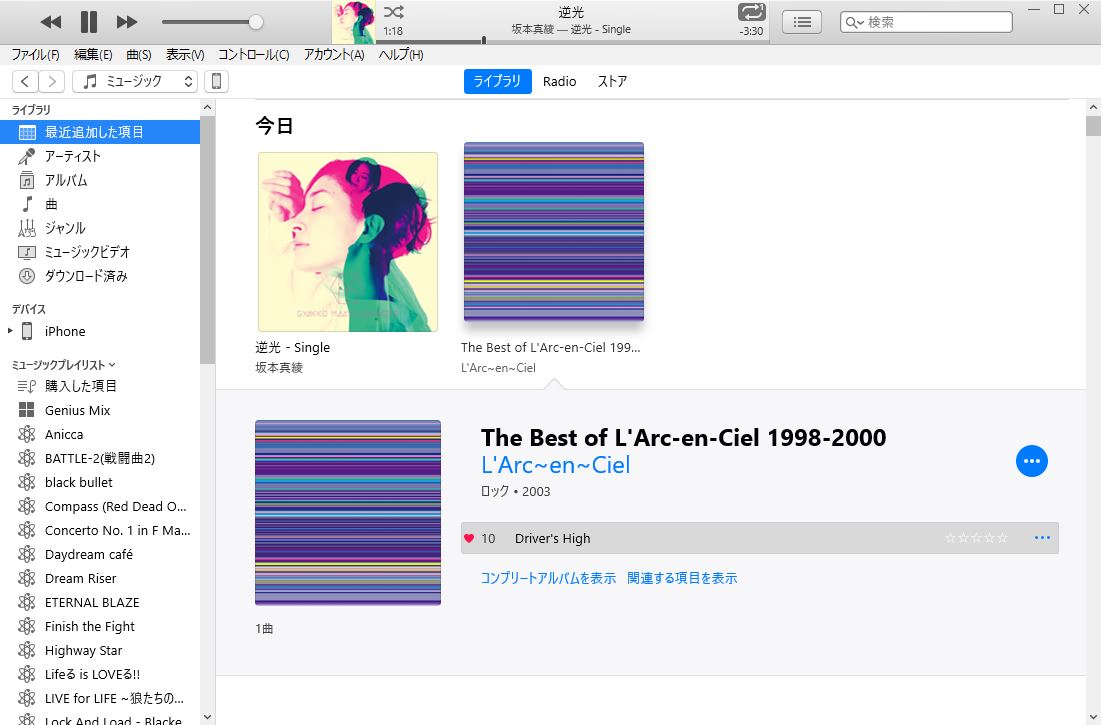Open the blue album more-options button
1101x725 pixels.
[x=1031, y=461]
